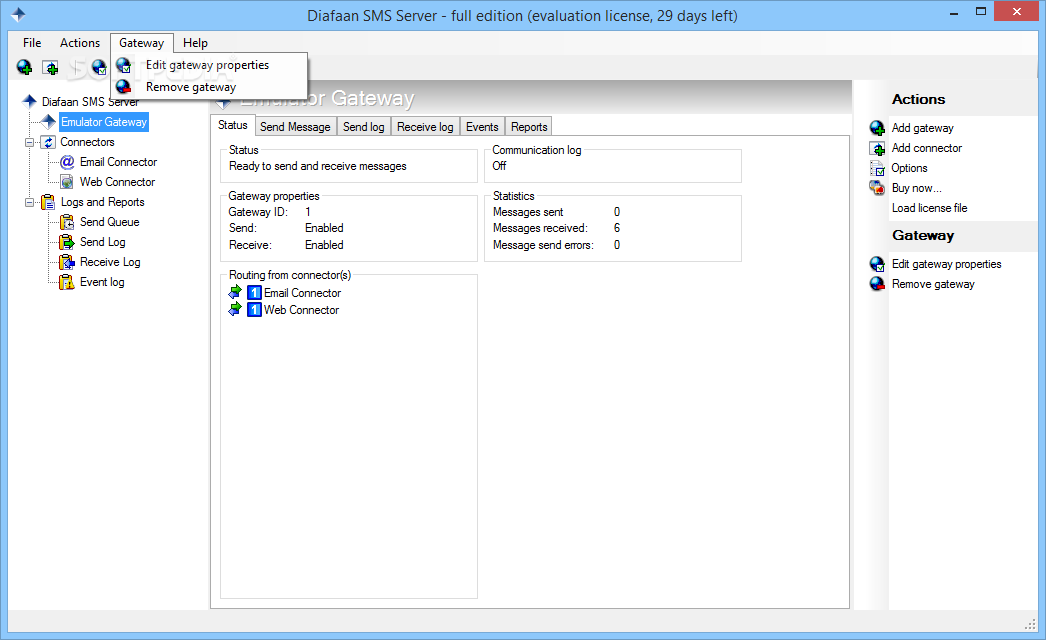Image resolution: width=1046 pixels, height=640 pixels.
Task: Click the blue 1 icon for Web Connector
Action: point(254,310)
